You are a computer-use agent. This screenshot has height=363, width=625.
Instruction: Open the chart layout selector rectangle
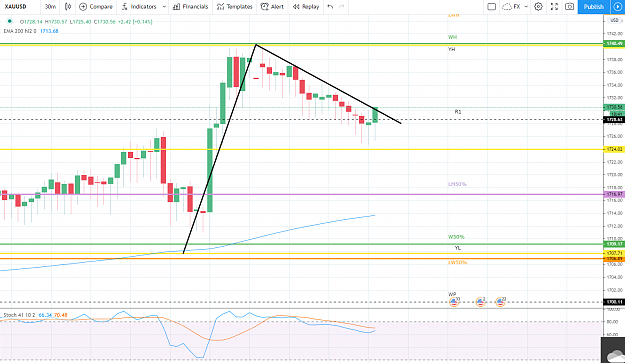tap(492, 7)
